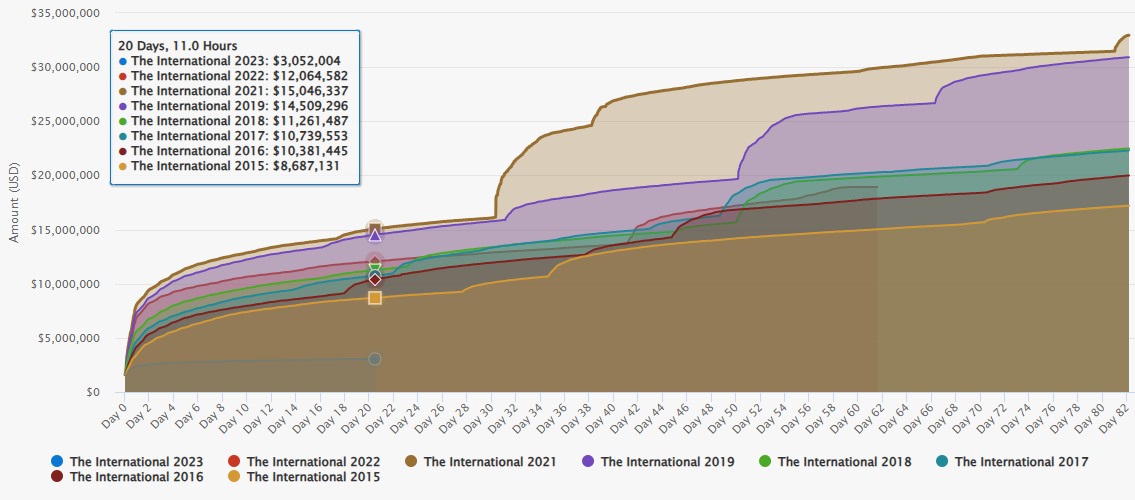
Task: Click the tooltip header "20 Days, 11.0 Hours"
Action: point(178,46)
